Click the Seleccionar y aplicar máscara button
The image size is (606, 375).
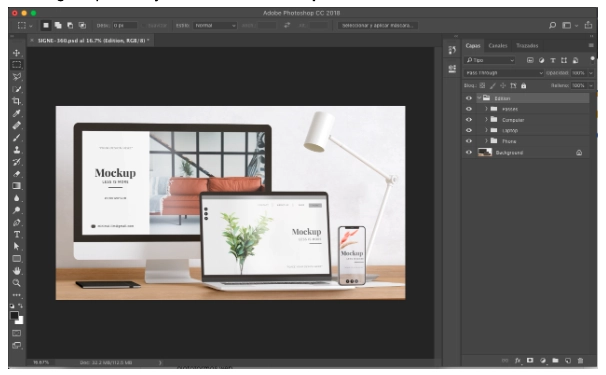pos(378,26)
